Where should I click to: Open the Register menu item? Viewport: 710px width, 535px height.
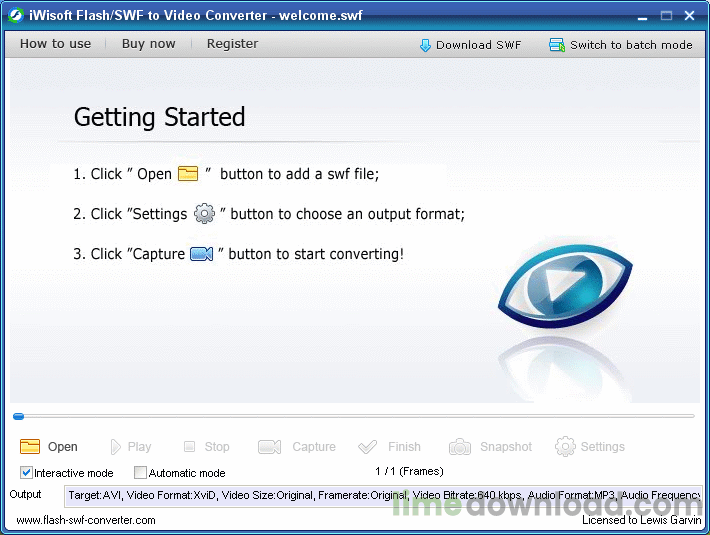tap(232, 43)
